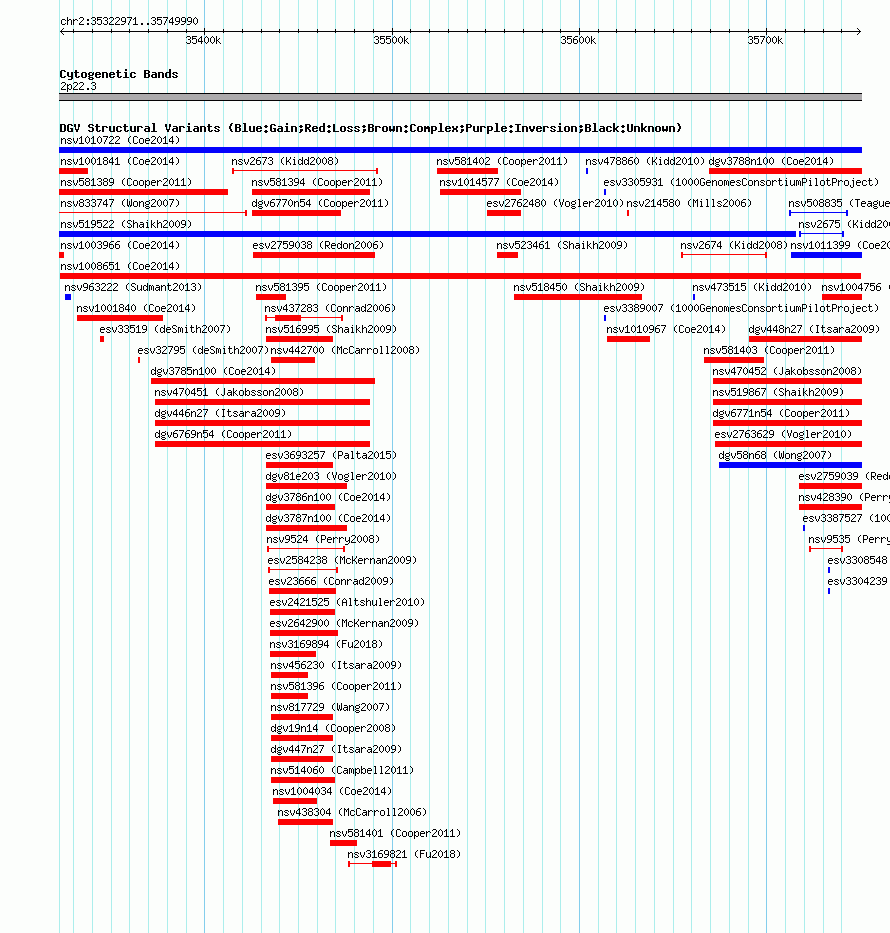This screenshot has height=933, width=890.
Task: Select dgv6769n54 (Cooper2011) label
Action: click(223, 434)
